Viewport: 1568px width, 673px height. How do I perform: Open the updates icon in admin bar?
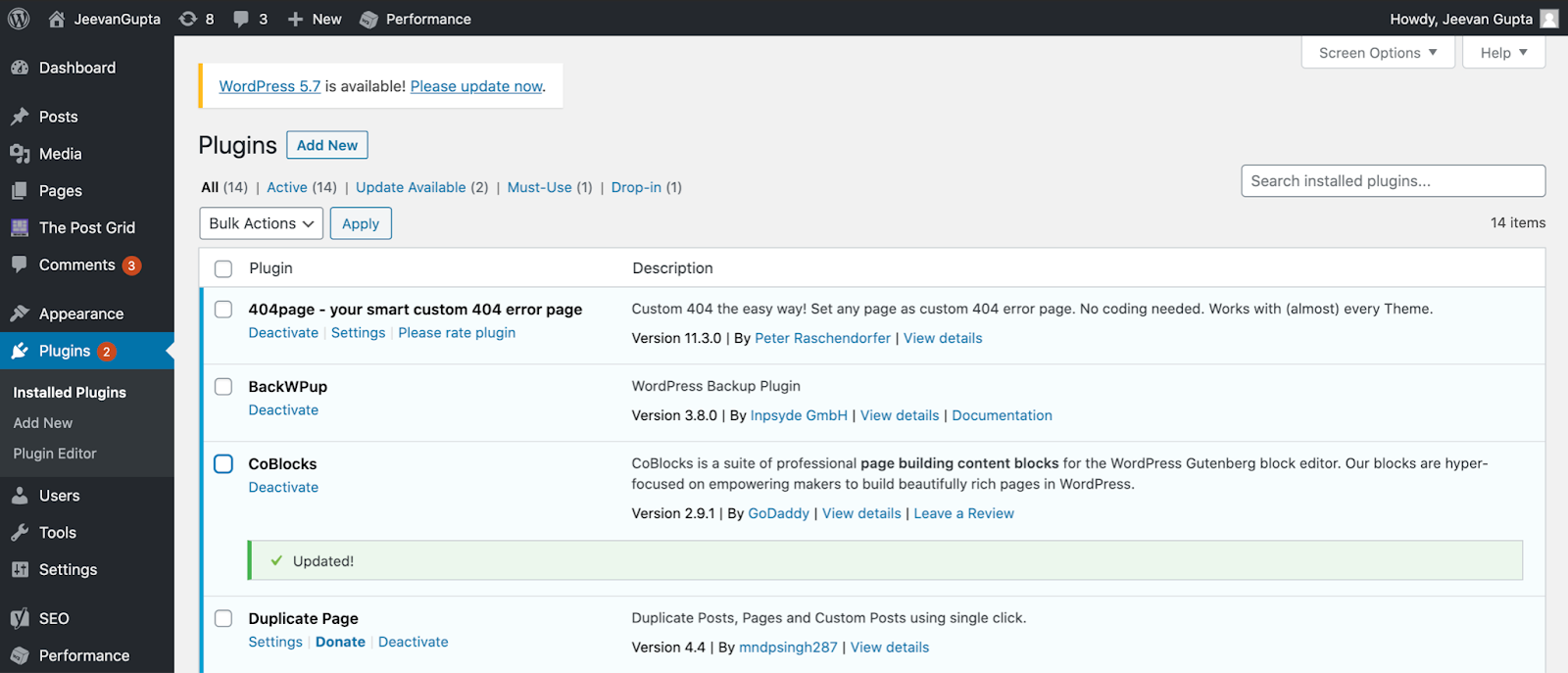coord(188,19)
